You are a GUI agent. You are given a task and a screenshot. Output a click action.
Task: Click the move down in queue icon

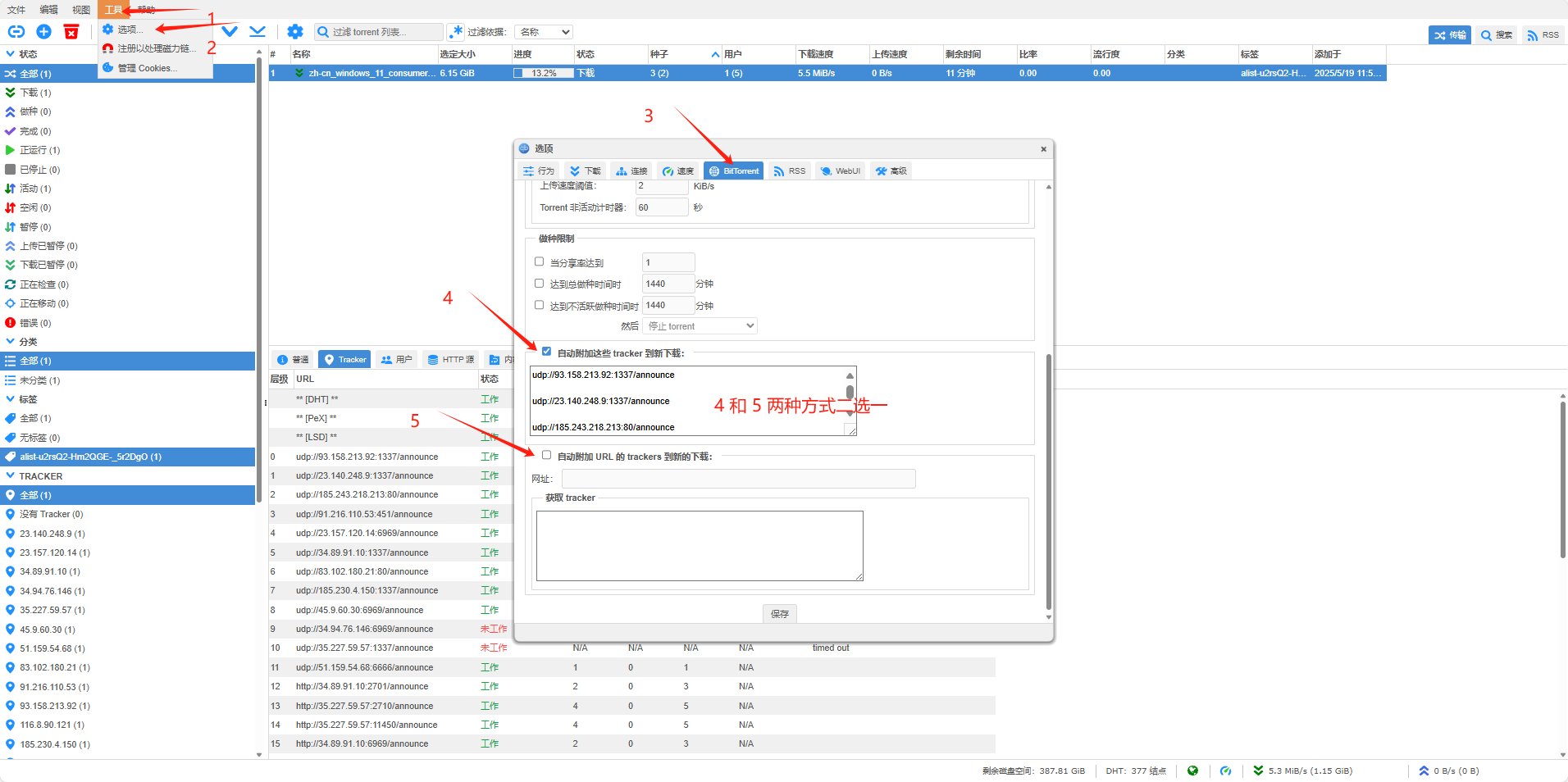230,32
